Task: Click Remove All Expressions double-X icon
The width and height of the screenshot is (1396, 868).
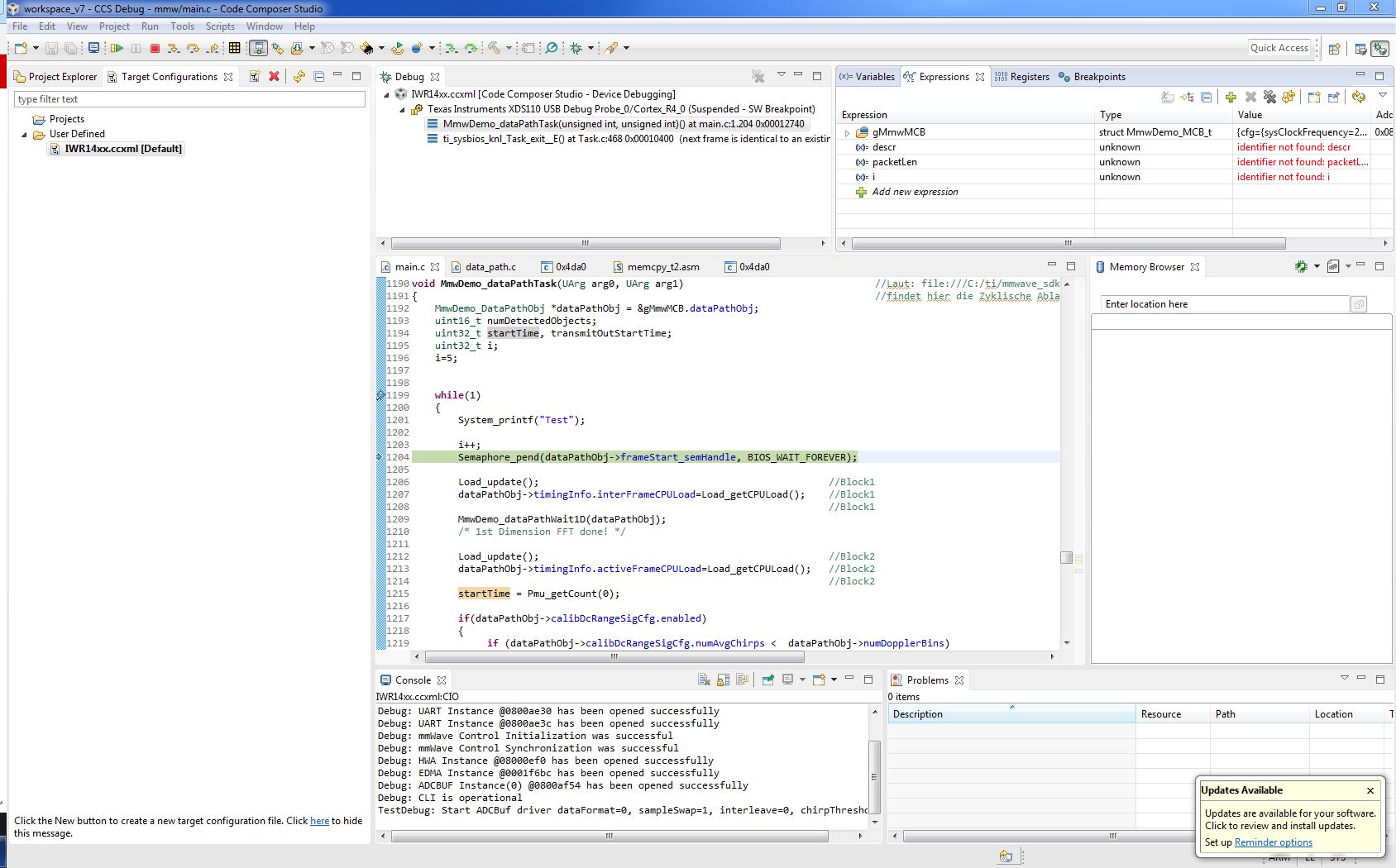Action: tap(1269, 98)
